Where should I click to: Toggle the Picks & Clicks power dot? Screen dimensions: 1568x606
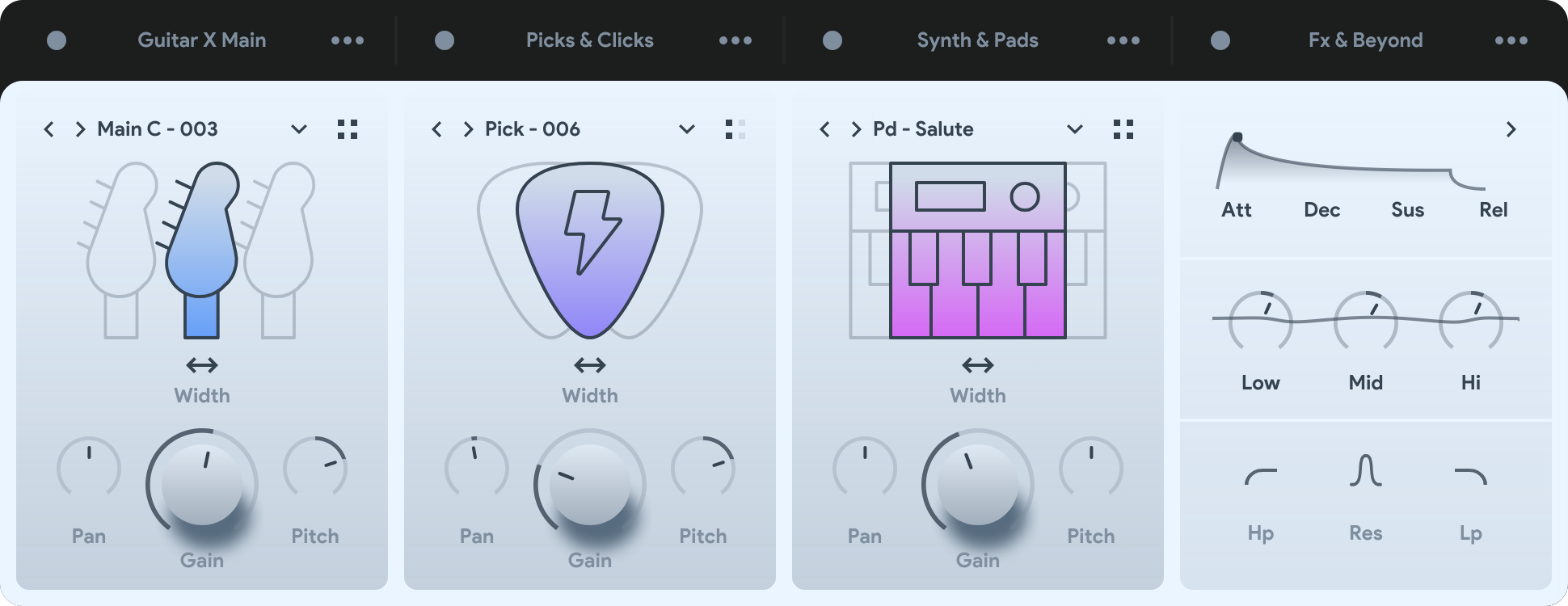coord(445,40)
